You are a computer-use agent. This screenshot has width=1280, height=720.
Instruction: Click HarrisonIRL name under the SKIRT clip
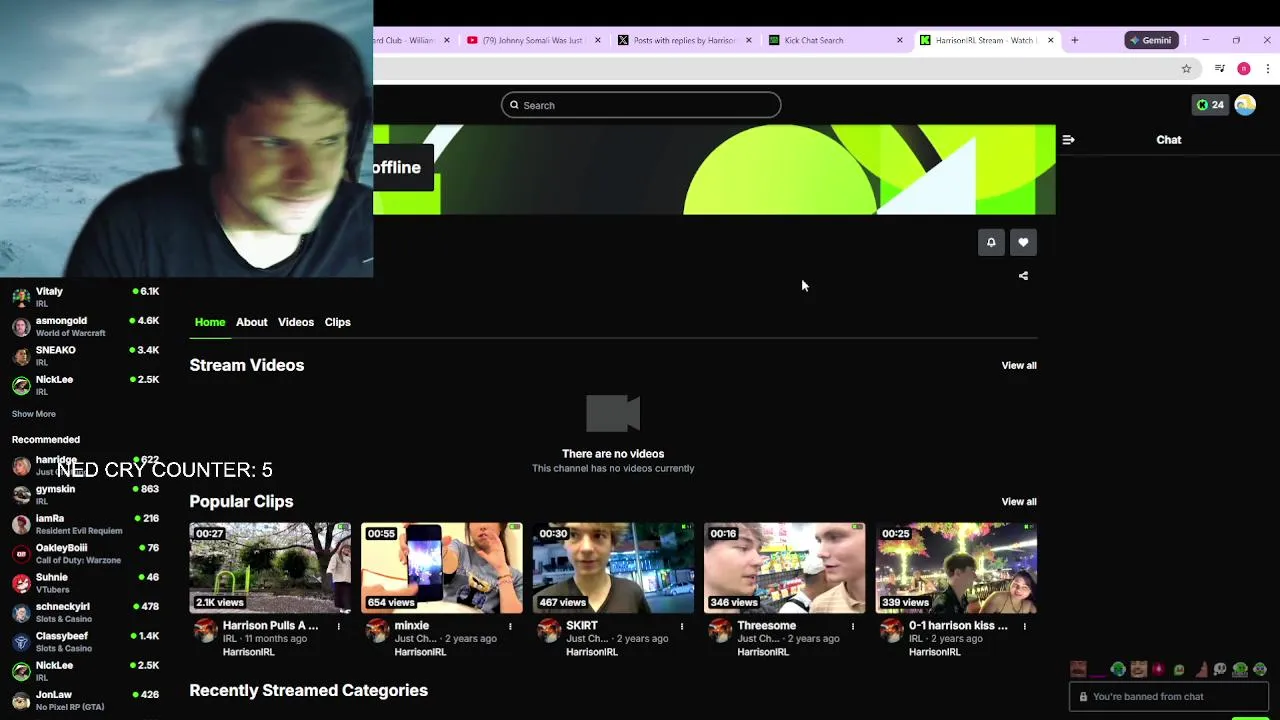click(592, 652)
